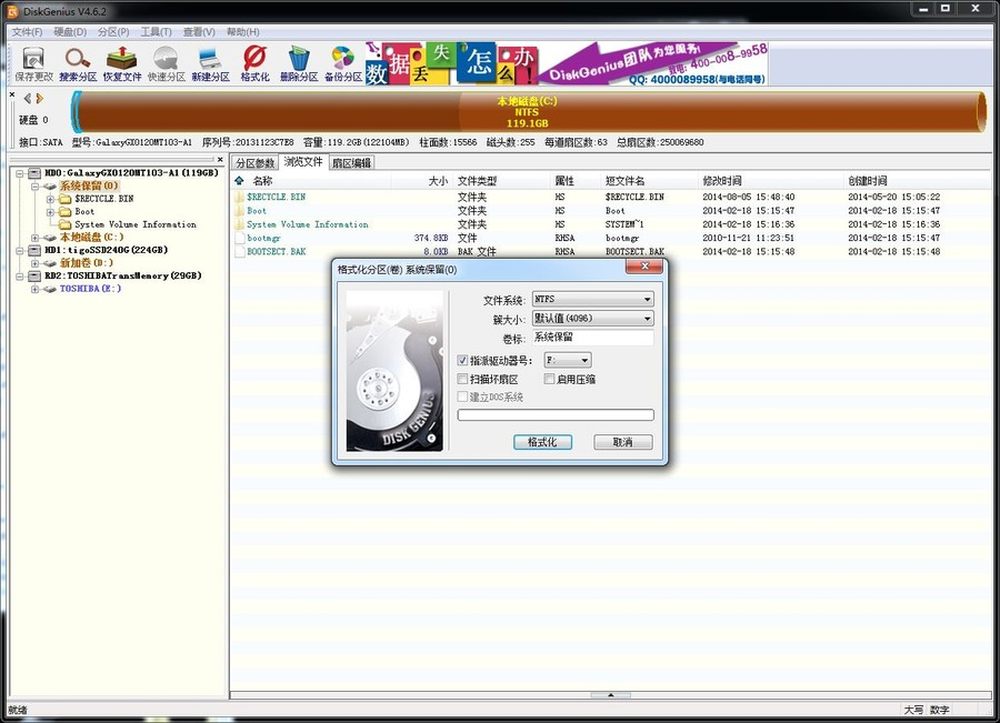1000x723 pixels.
Task: Expand the Boot tree folder
Action: [x=50, y=212]
